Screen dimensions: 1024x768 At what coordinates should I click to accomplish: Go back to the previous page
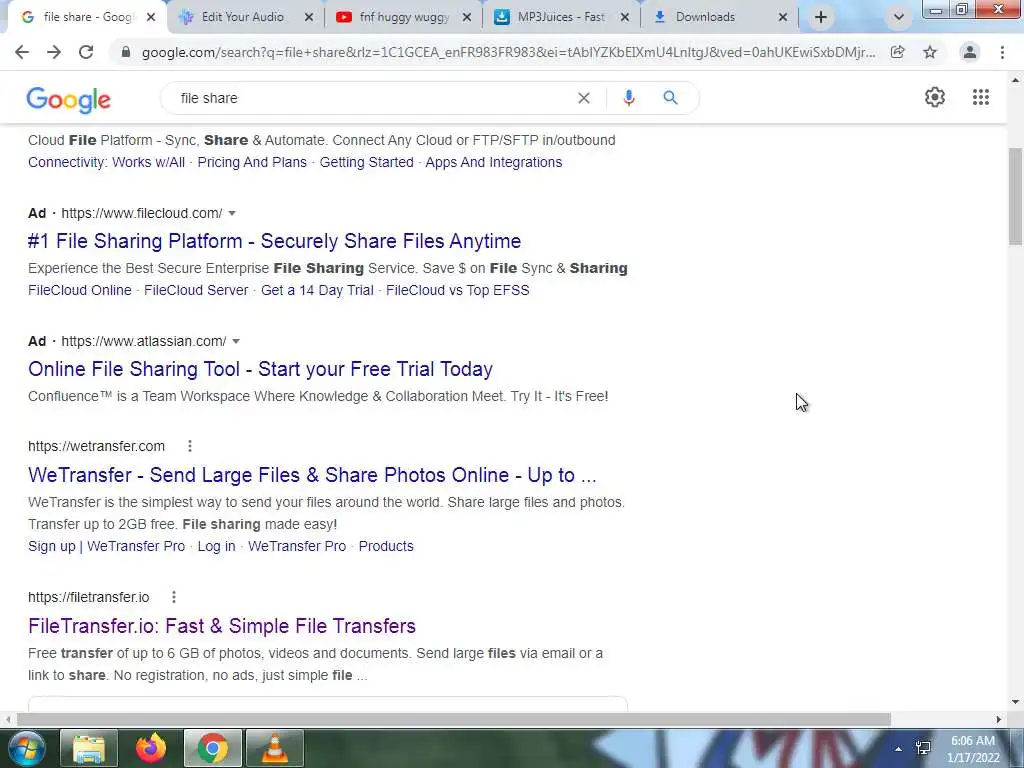click(x=22, y=52)
